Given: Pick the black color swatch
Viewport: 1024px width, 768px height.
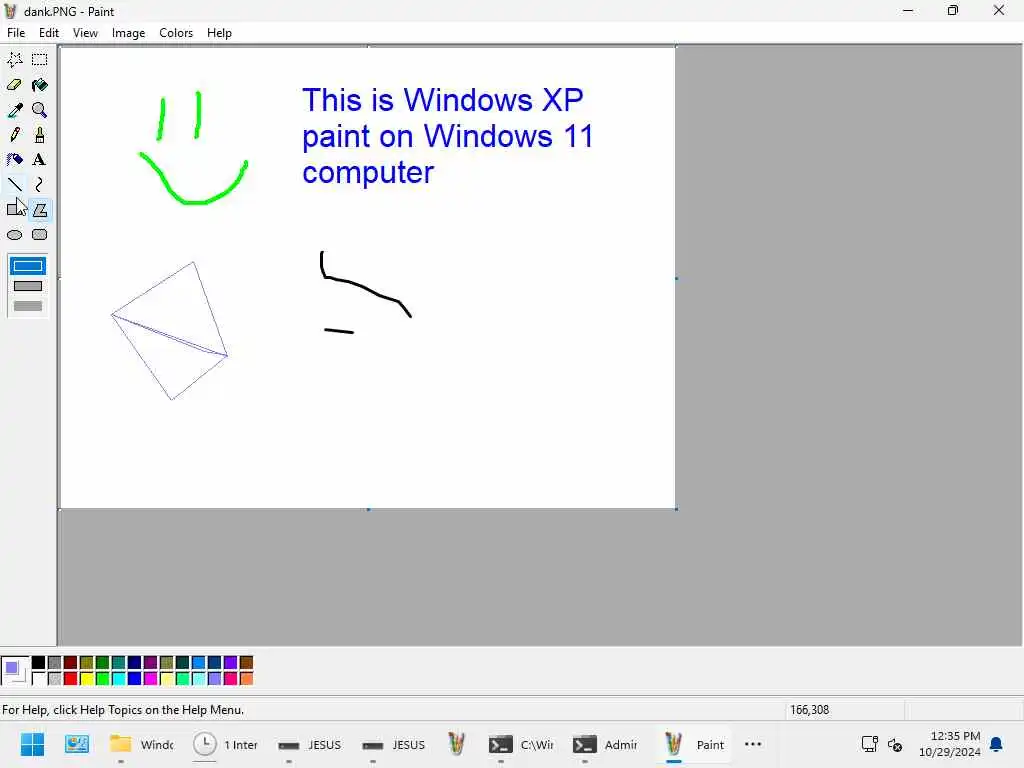Looking at the screenshot, I should tap(39, 663).
